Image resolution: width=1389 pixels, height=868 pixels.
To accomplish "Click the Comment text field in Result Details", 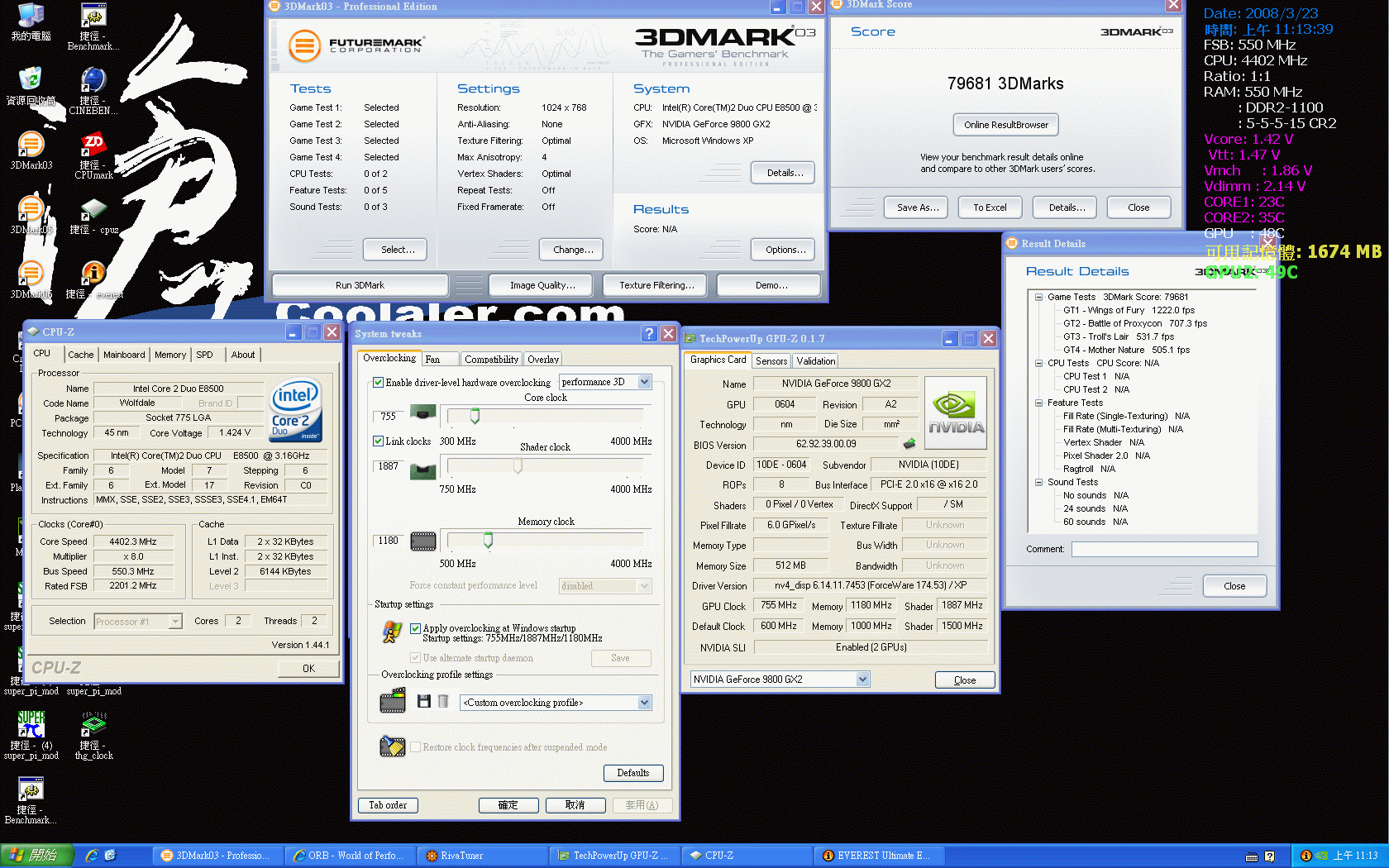I will coord(1164,549).
